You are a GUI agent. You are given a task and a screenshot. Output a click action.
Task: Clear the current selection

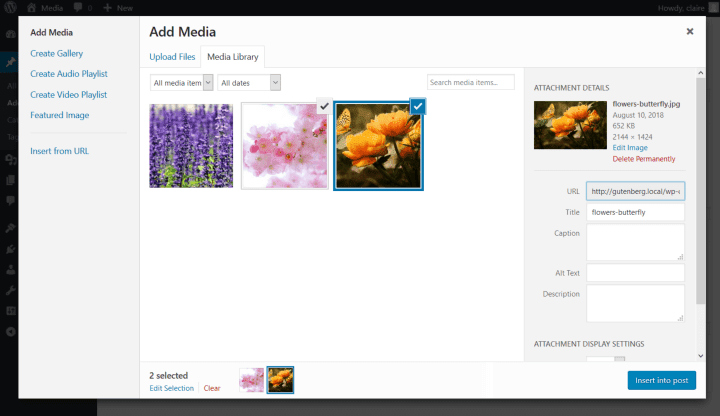pyautogui.click(x=212, y=388)
